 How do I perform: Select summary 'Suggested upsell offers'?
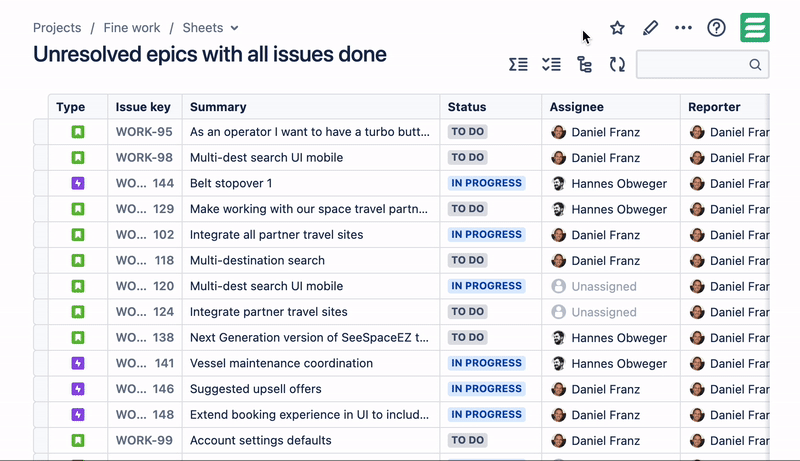pos(256,389)
